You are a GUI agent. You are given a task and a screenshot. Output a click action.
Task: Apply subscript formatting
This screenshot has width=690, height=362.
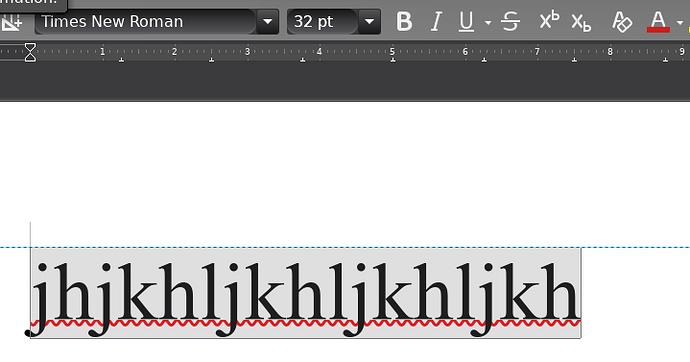pos(581,22)
